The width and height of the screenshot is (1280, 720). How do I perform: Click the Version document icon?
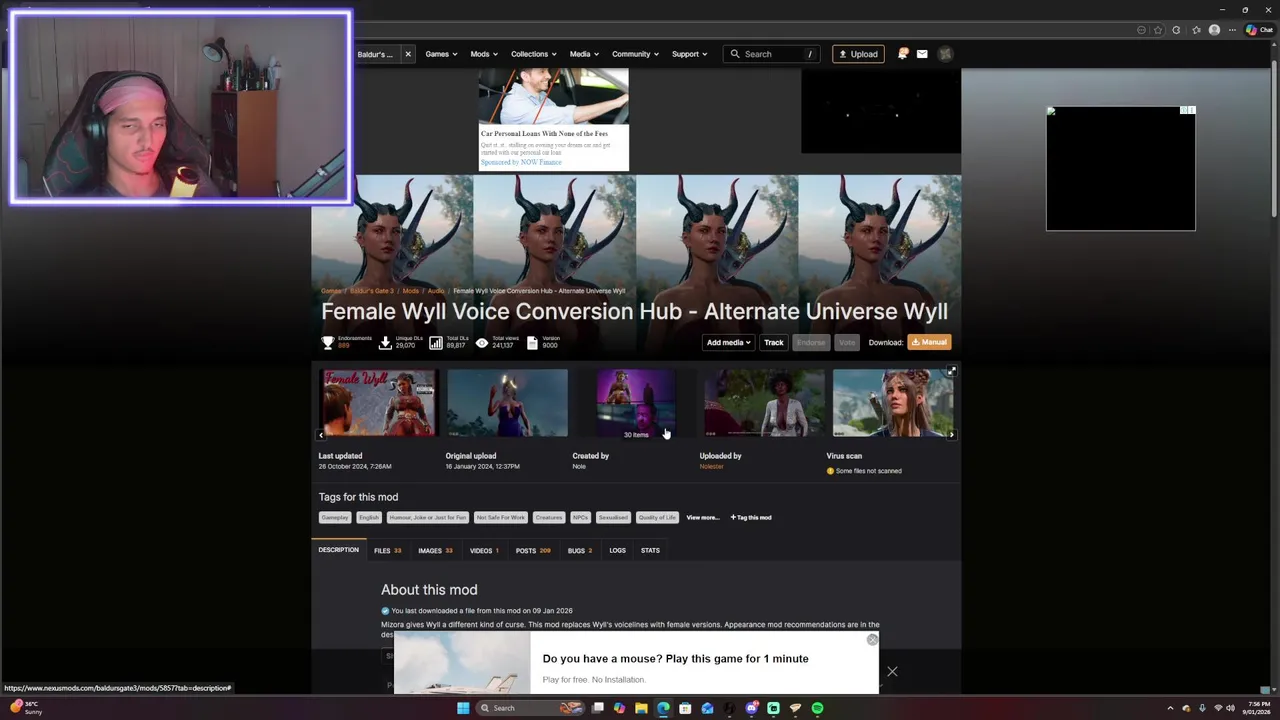[x=532, y=342]
